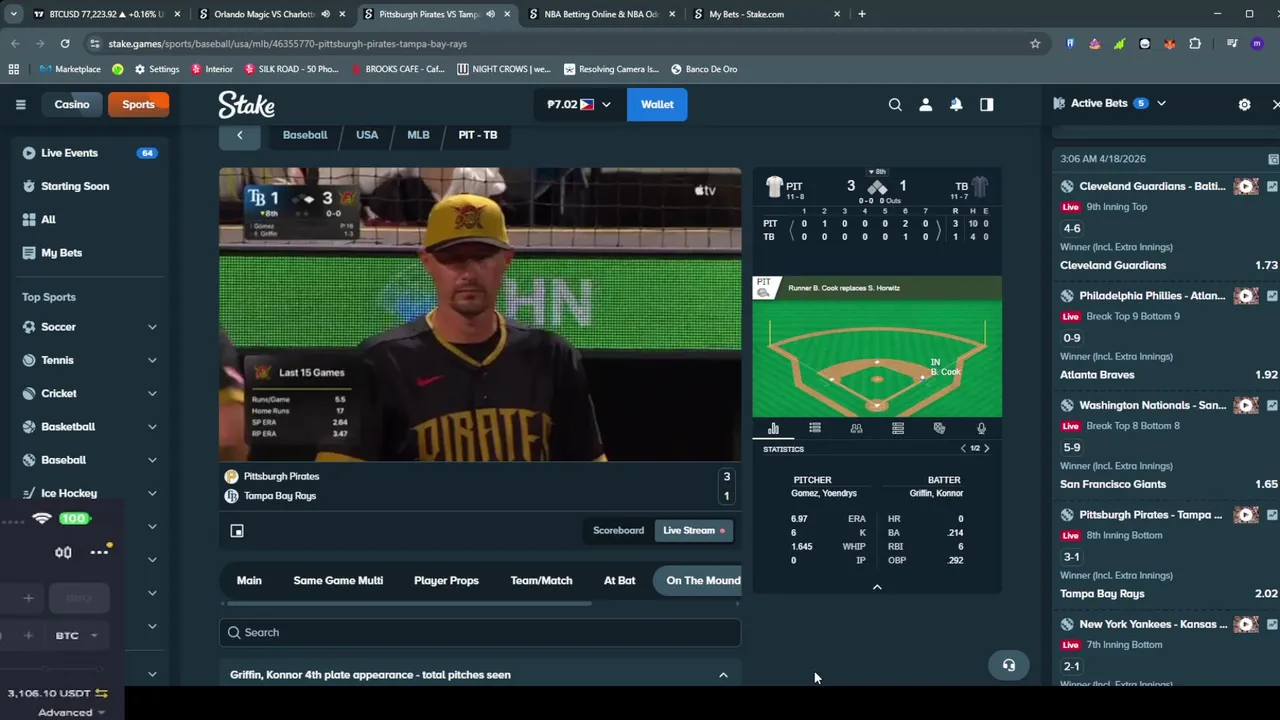Screen dimensions: 1280x720
Task: Open Ice Hockey in the sidebar
Action: (x=69, y=493)
